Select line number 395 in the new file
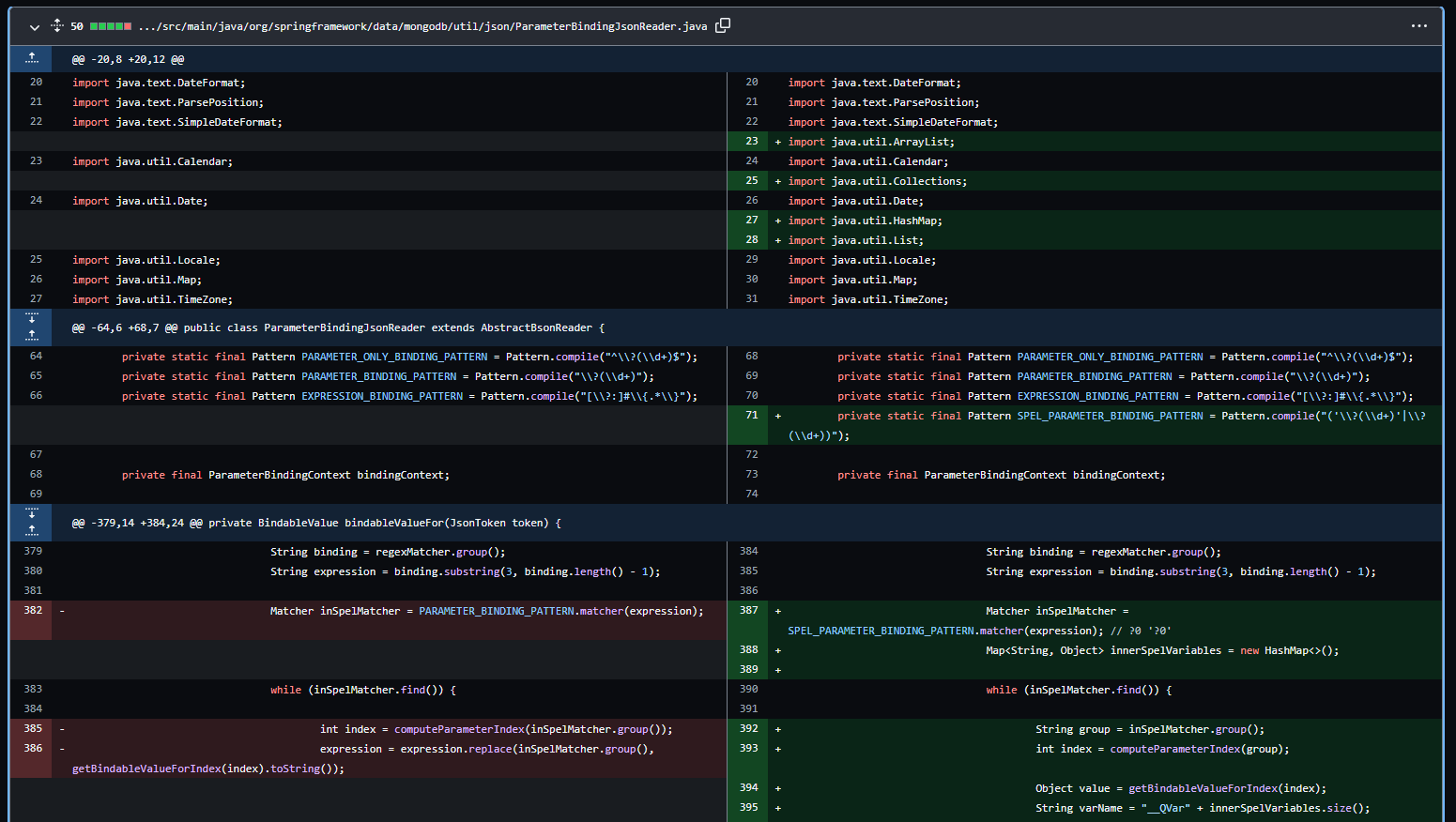Viewport: 1456px width, 822px height. (751, 807)
